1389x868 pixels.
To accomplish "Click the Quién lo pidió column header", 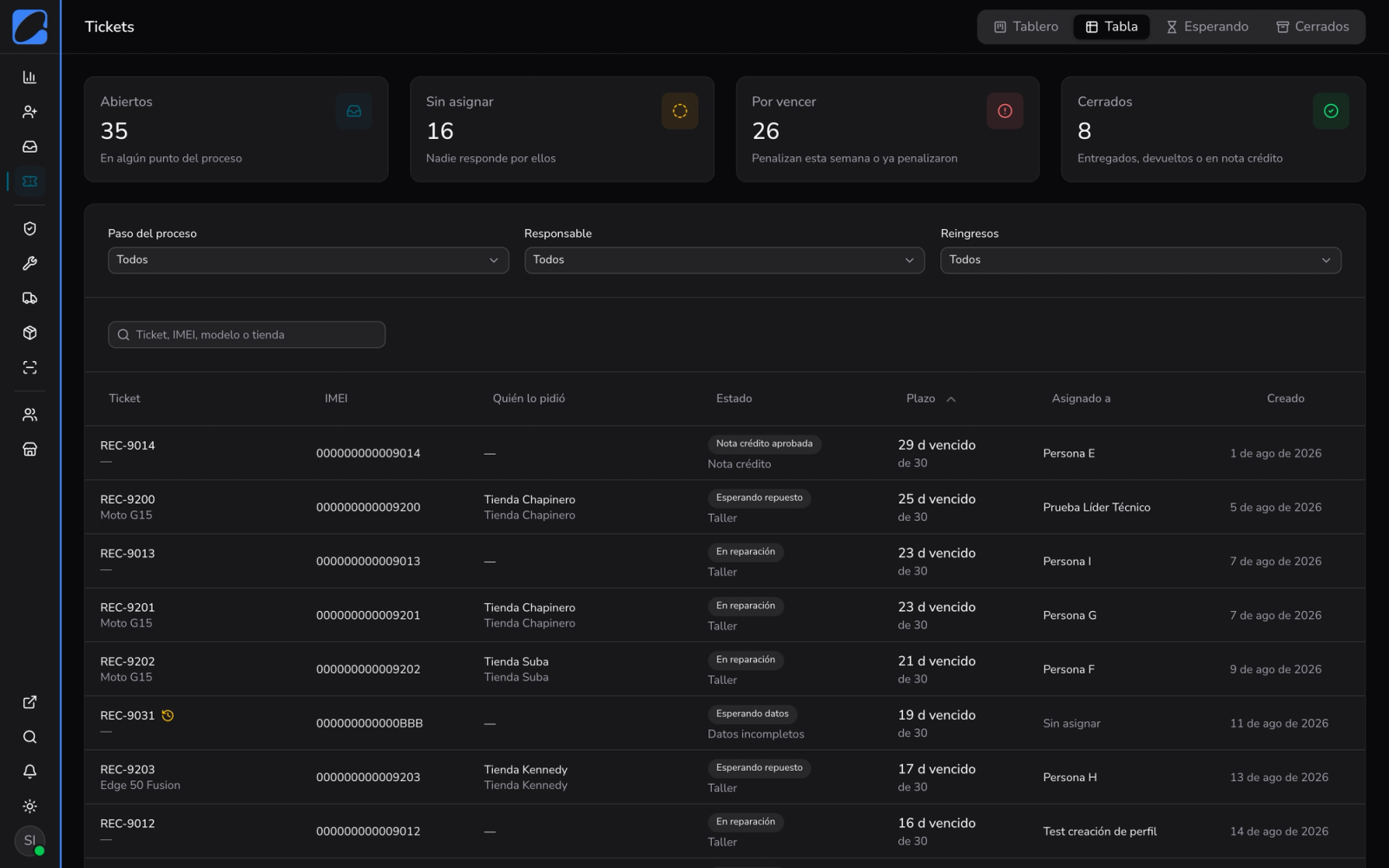I will 529,398.
